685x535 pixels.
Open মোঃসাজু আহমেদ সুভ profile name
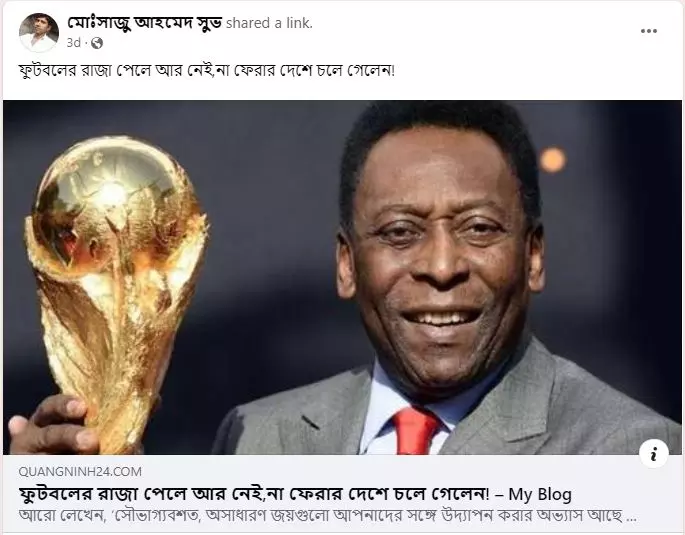(x=145, y=22)
